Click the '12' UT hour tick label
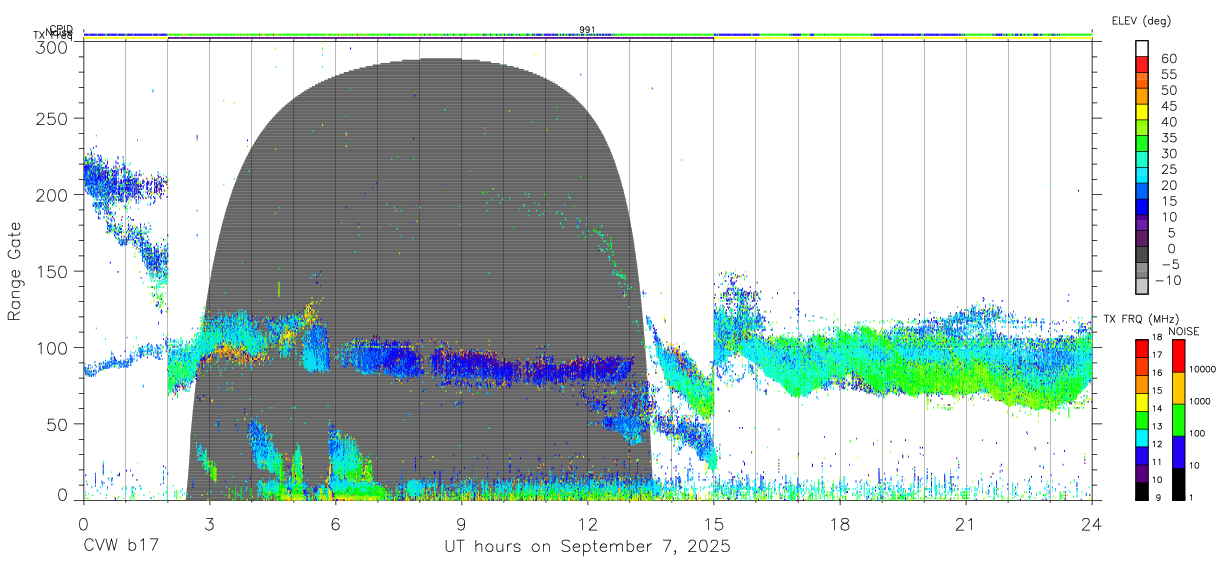Image resolution: width=1228 pixels, height=567 pixels. pos(587,524)
